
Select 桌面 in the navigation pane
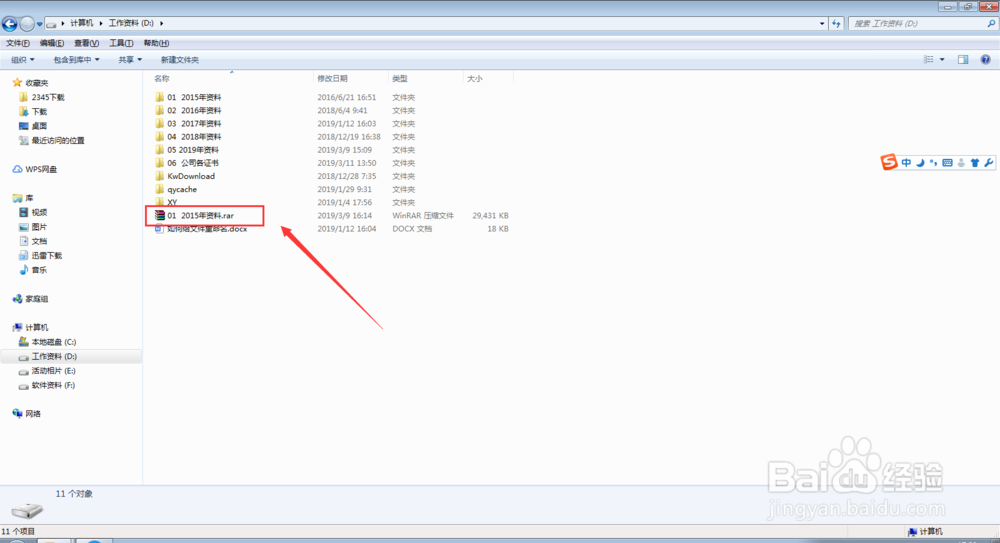39,126
